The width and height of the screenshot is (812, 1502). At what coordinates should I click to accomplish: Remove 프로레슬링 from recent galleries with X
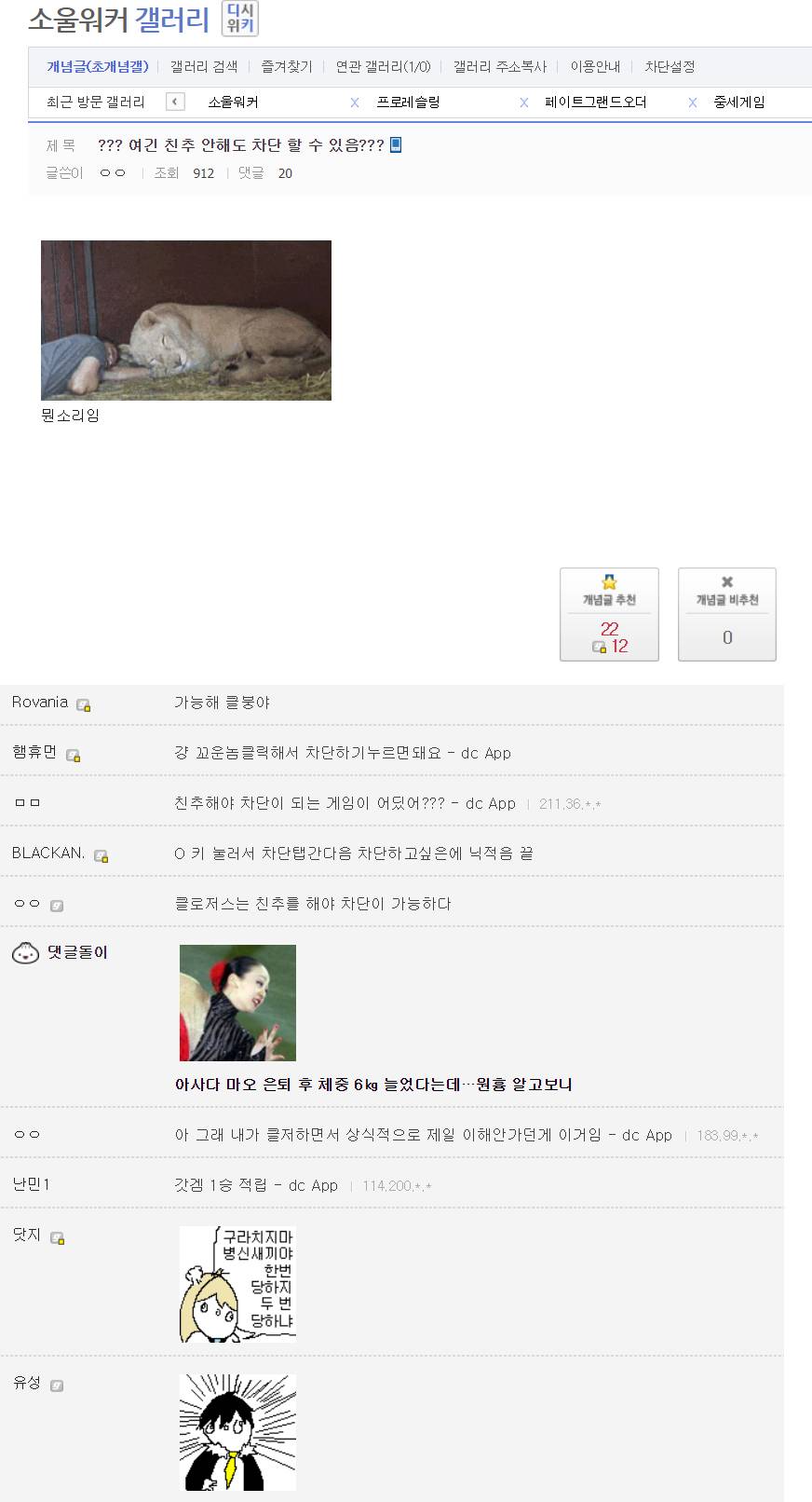pos(524,102)
